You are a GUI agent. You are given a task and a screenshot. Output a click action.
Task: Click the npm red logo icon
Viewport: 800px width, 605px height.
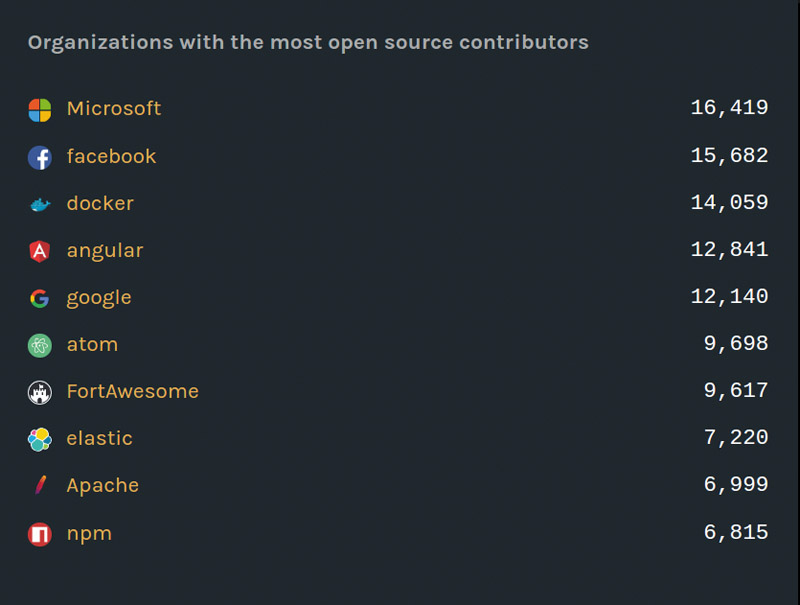coord(40,534)
